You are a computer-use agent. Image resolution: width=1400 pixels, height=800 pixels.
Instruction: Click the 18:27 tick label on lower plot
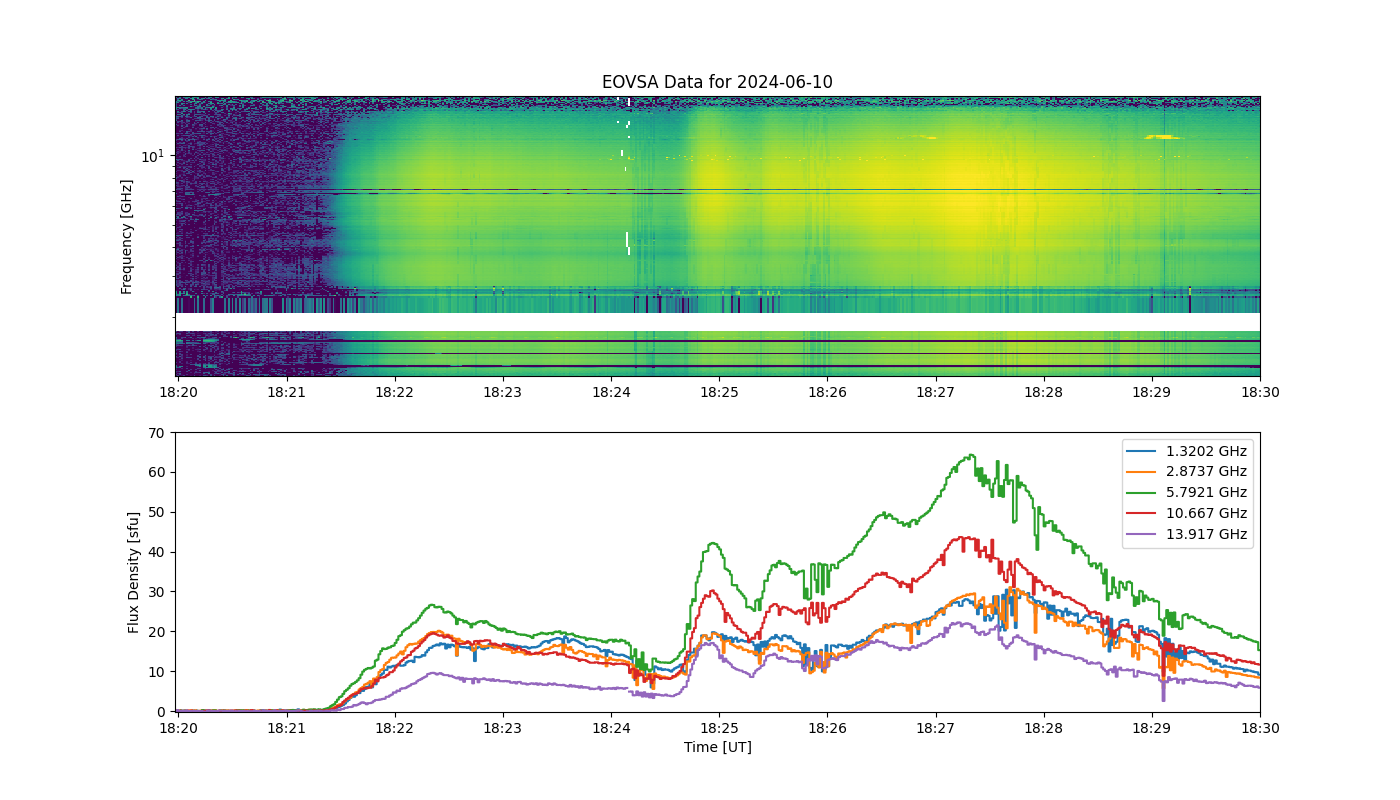coord(935,728)
